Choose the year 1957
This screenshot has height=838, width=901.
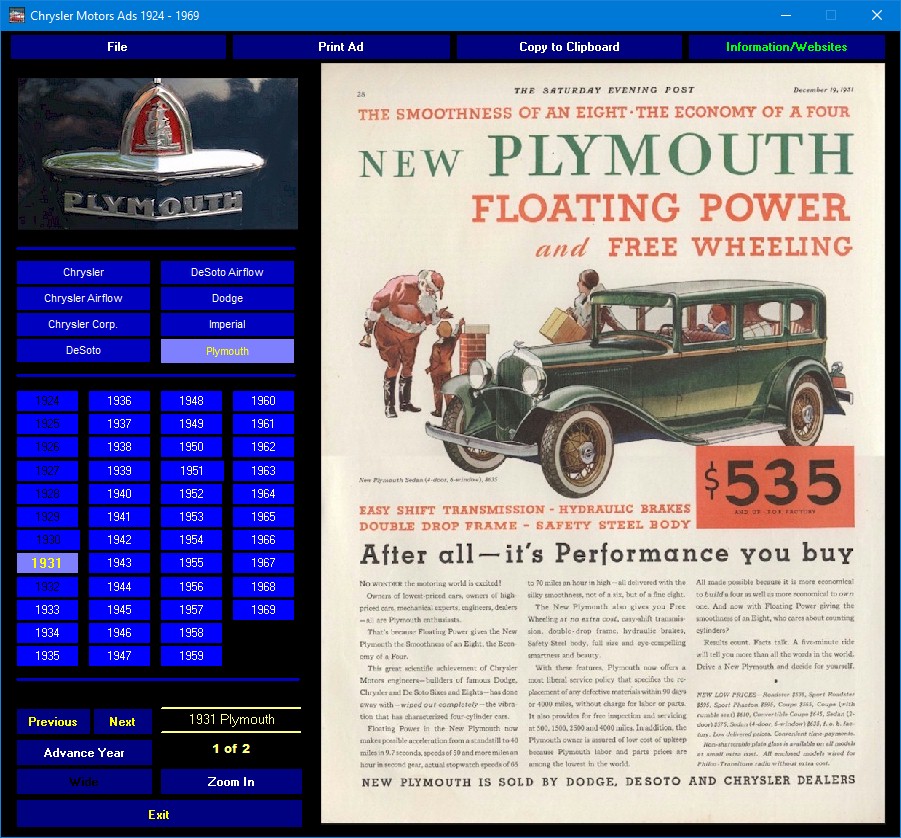[191, 610]
